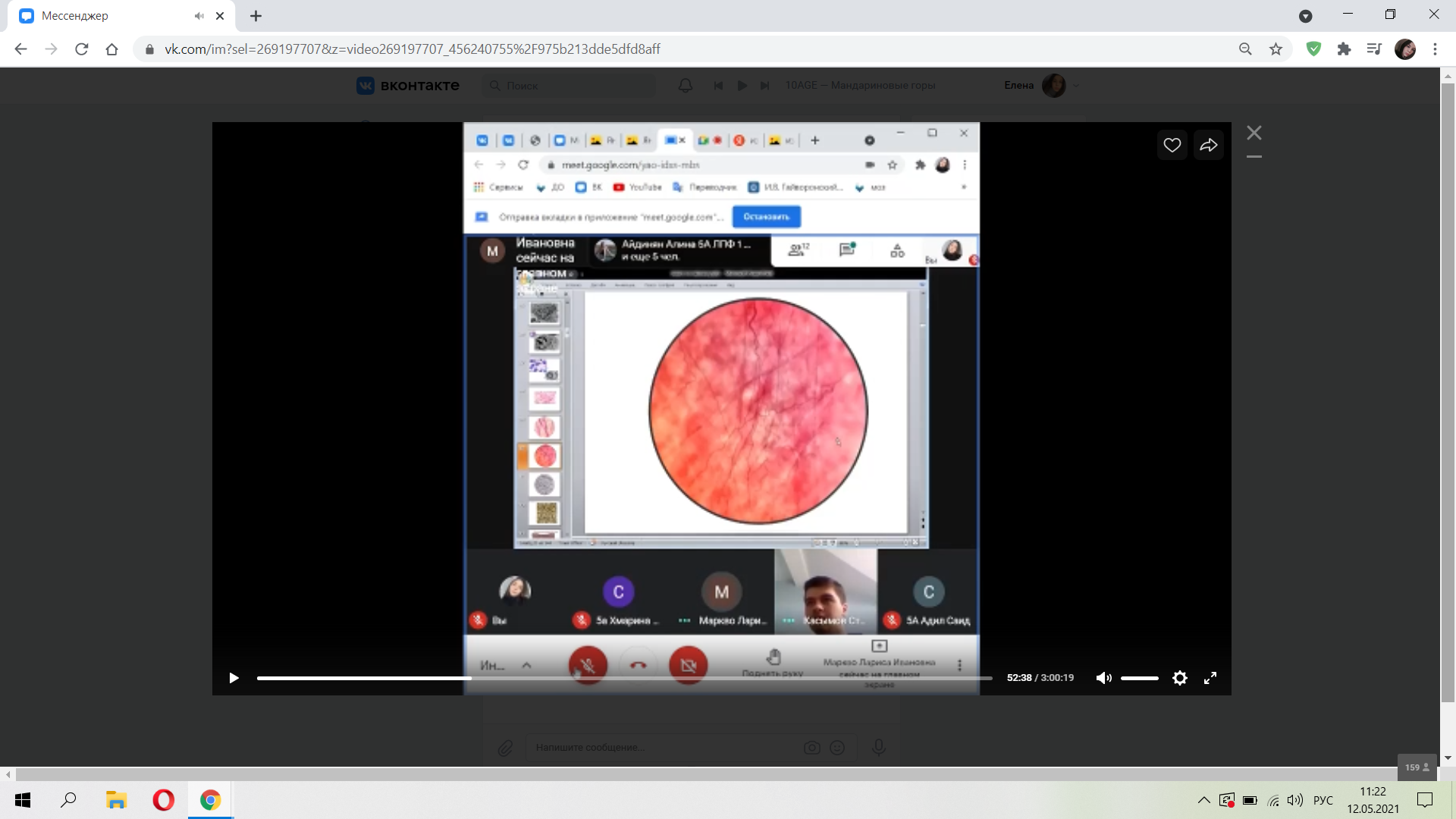Switch video to fullscreen mode
This screenshot has height=819, width=1456.
point(1210,678)
